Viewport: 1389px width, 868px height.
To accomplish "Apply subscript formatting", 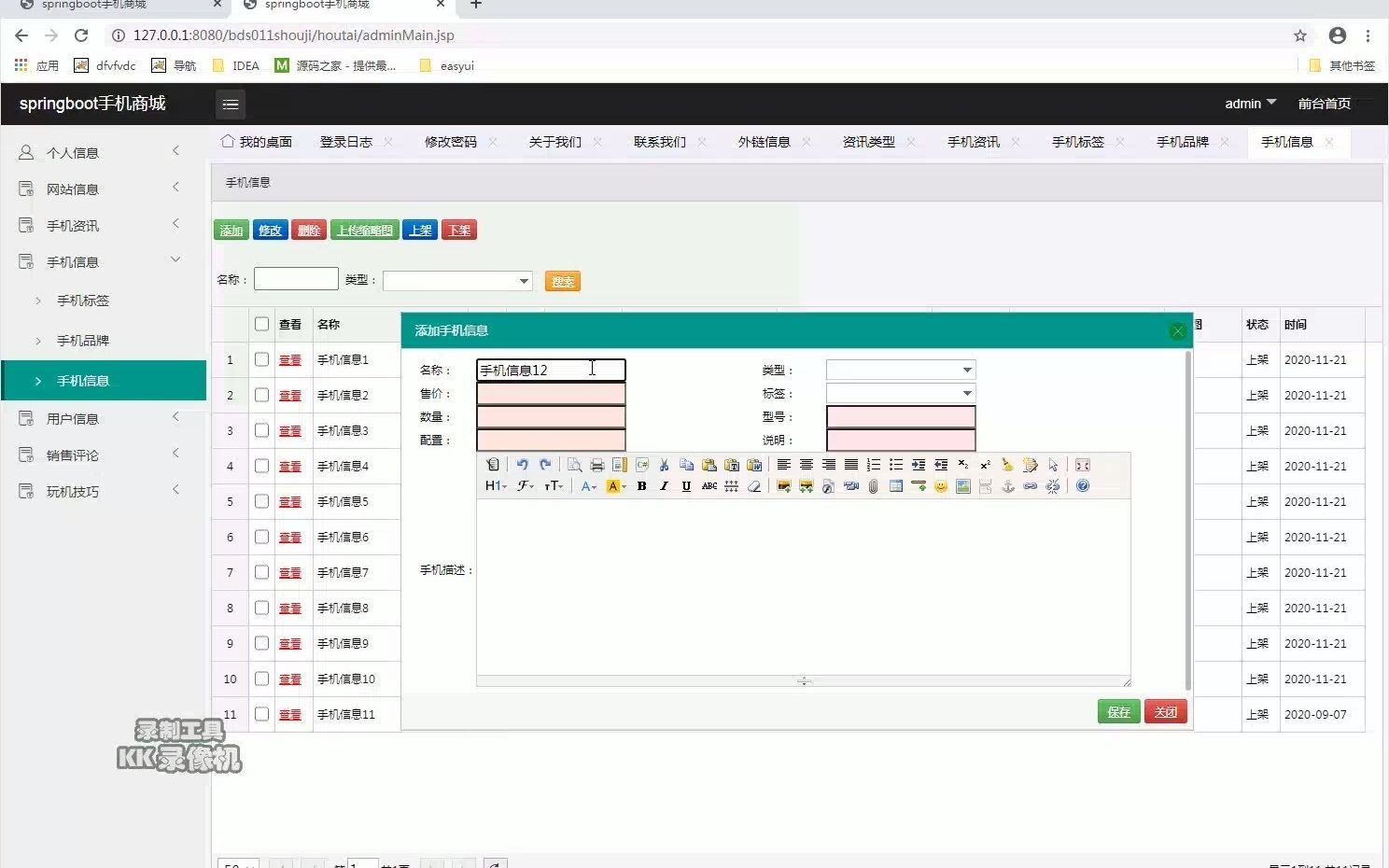I will coord(962,465).
